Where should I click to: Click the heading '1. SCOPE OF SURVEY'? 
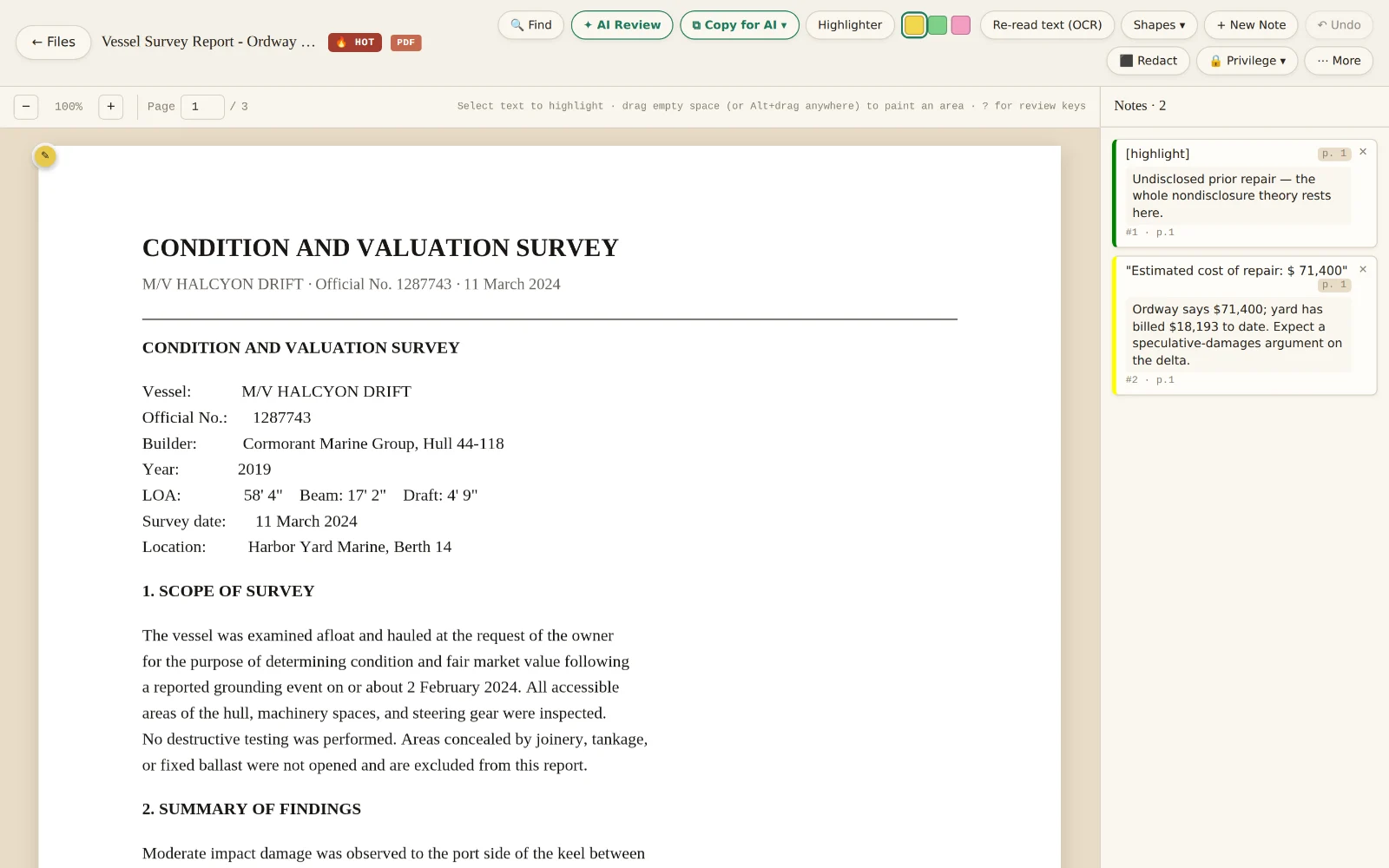pos(228,591)
